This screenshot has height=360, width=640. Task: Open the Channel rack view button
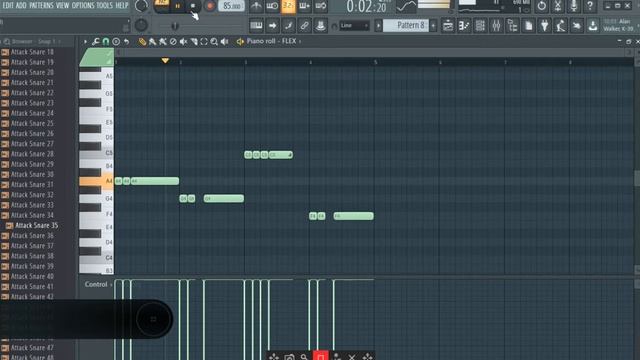pyautogui.click(x=480, y=26)
